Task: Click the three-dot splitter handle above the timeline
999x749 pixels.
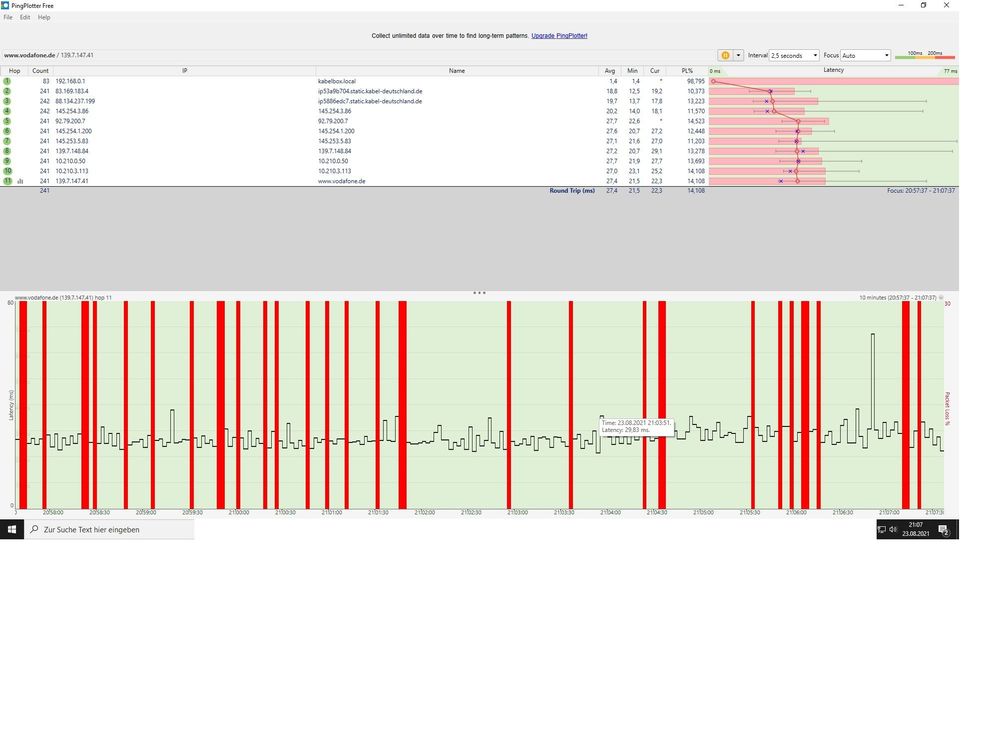Action: pos(479,293)
